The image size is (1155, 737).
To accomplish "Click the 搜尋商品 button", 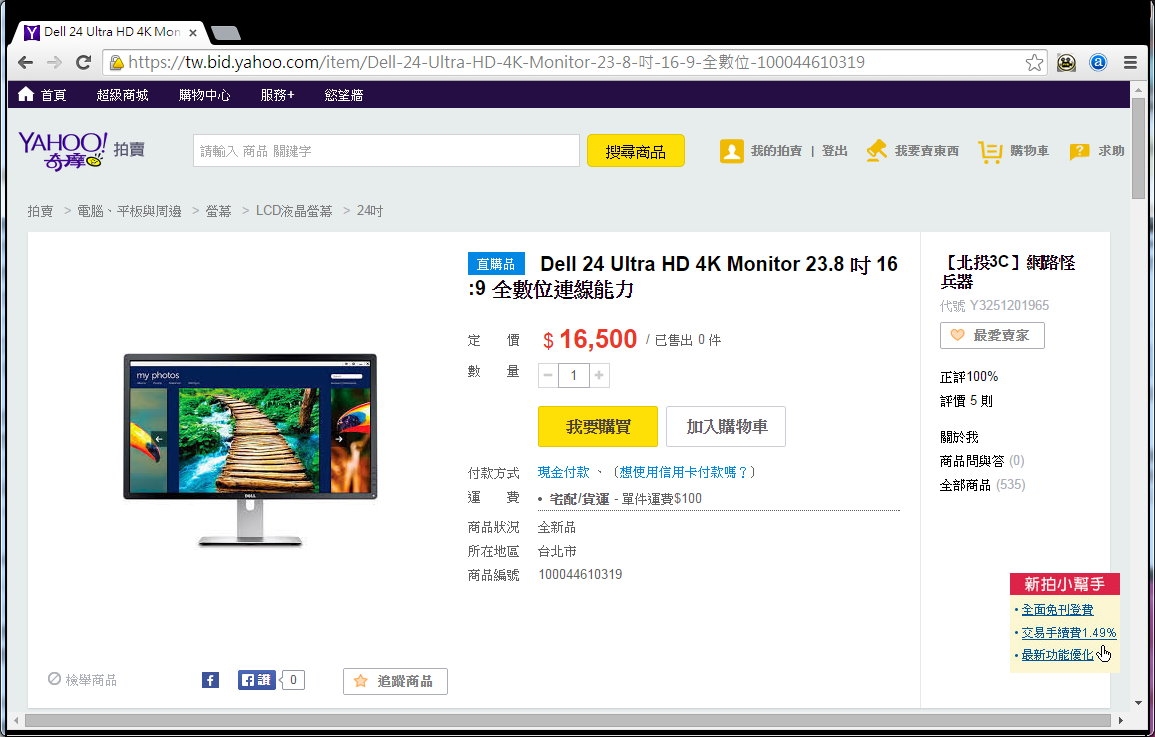I will (636, 151).
